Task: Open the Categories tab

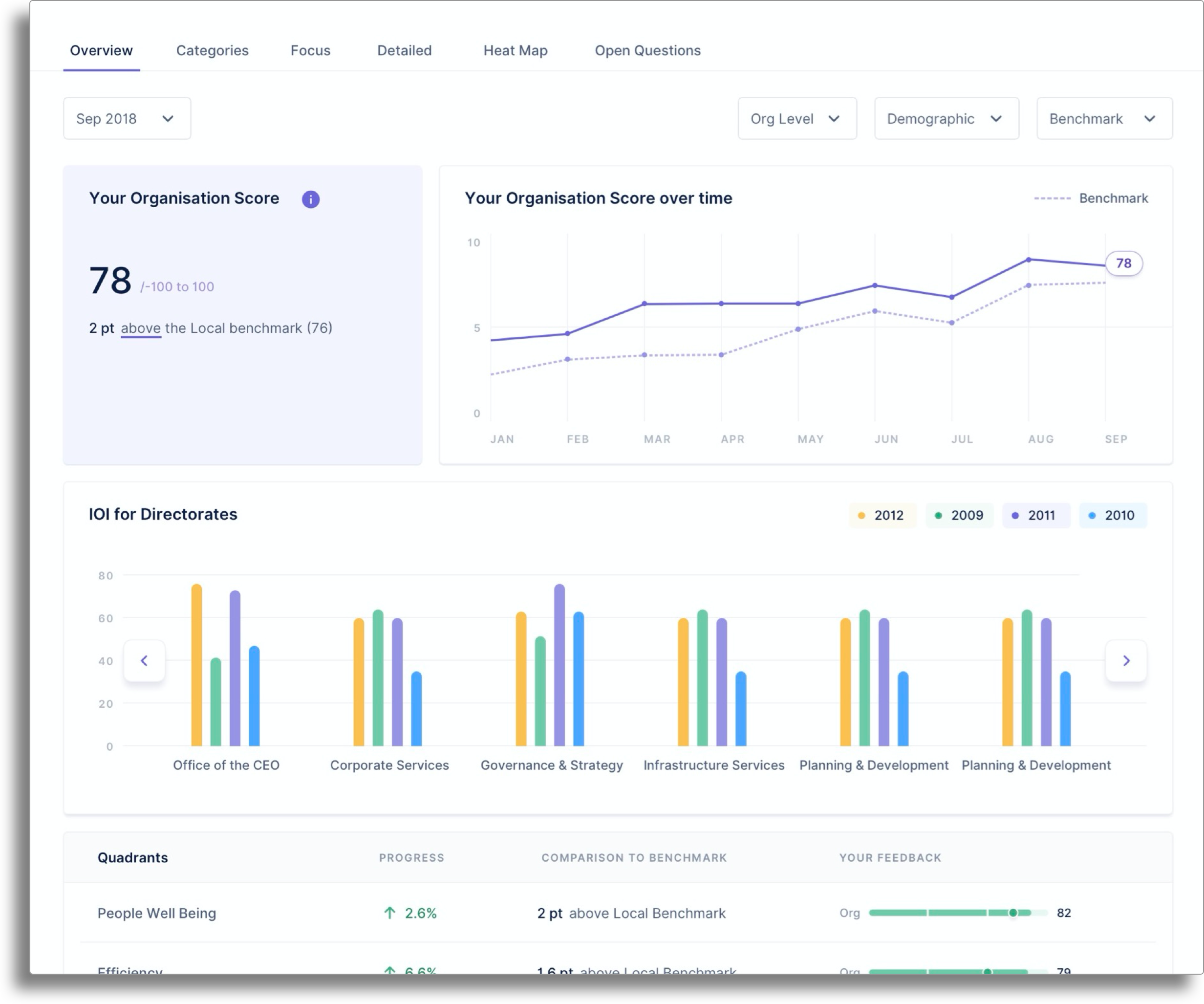Action: [212, 50]
